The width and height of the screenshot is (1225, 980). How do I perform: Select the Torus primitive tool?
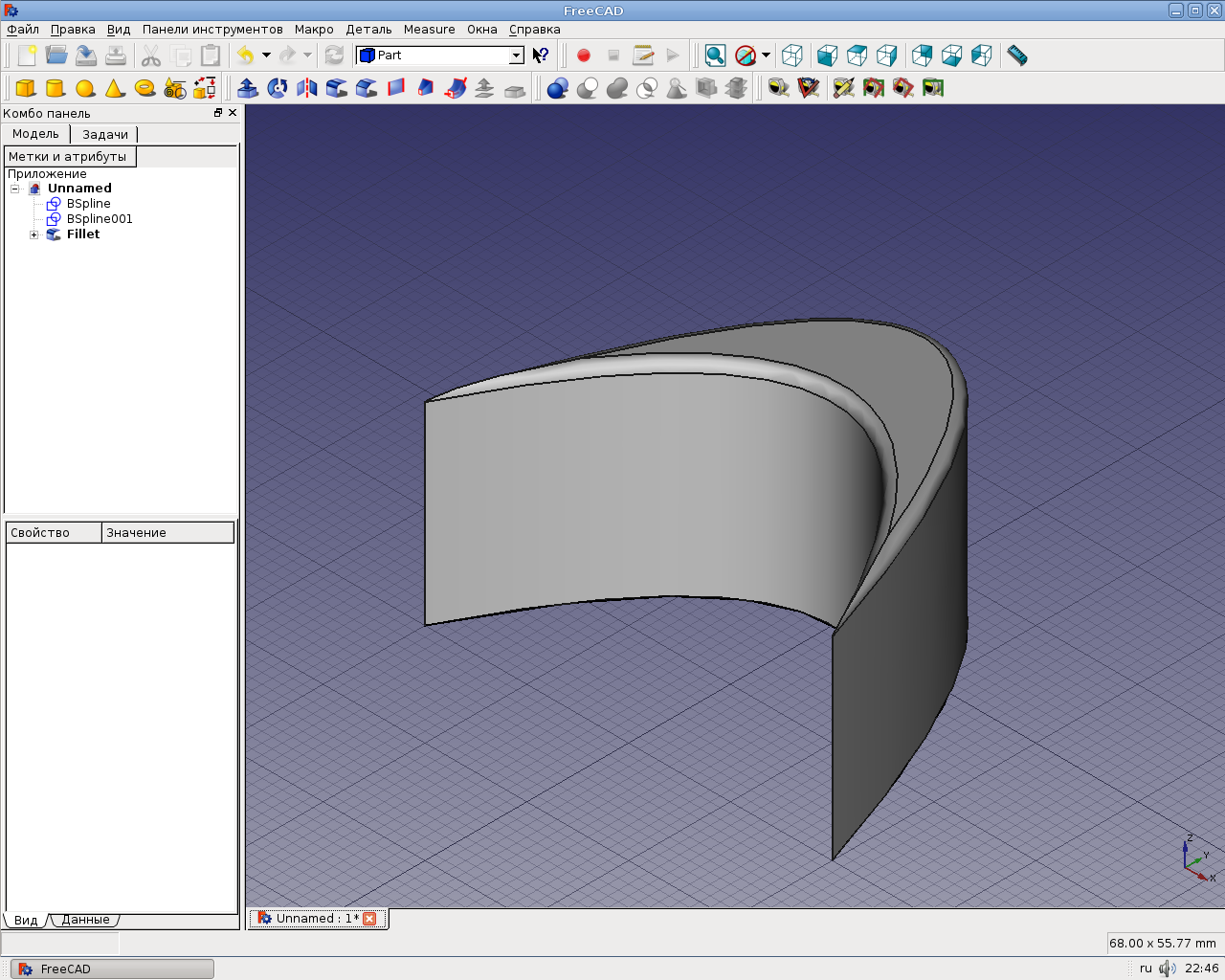click(145, 88)
